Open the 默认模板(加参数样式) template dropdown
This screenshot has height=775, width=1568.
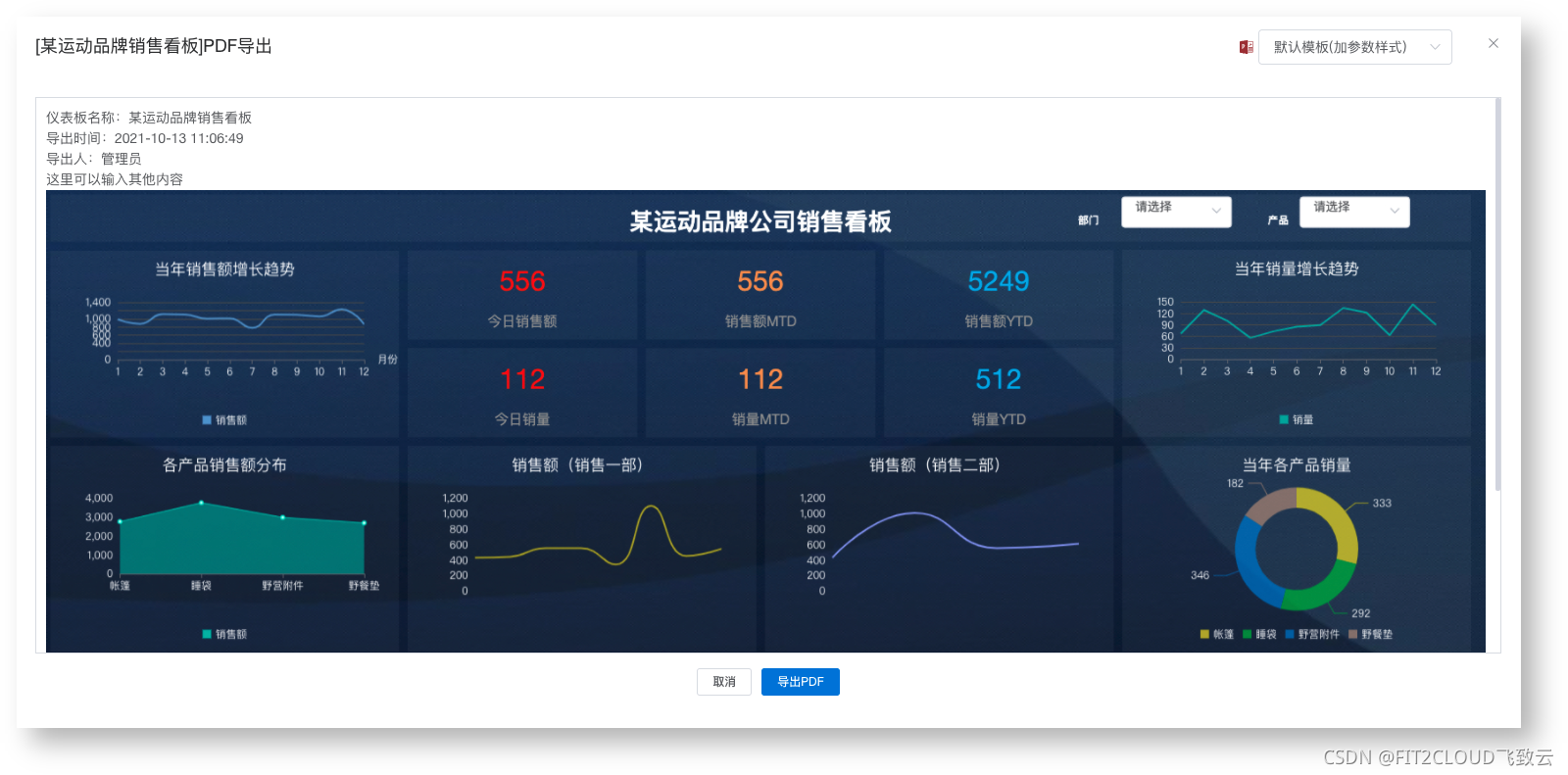pos(1354,47)
